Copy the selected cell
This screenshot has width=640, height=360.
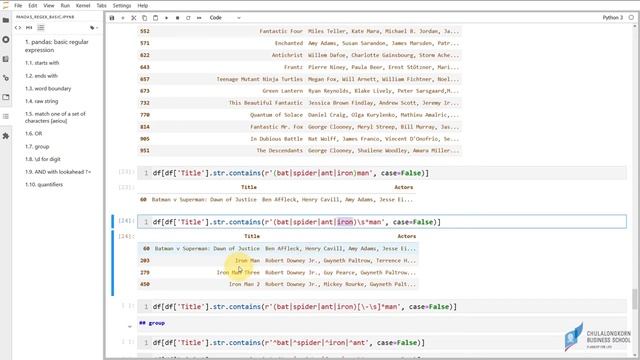coord(144,18)
